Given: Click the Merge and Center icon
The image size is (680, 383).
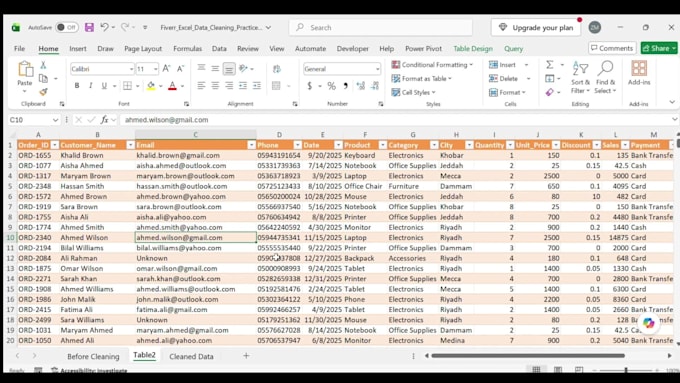Looking at the screenshot, I should point(276,85).
